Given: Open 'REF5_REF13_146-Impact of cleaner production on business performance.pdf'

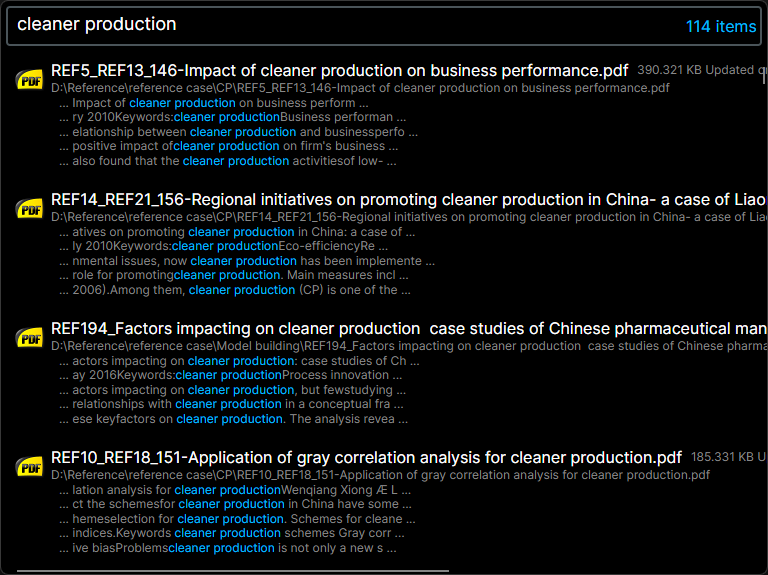Looking at the screenshot, I should [x=339, y=71].
